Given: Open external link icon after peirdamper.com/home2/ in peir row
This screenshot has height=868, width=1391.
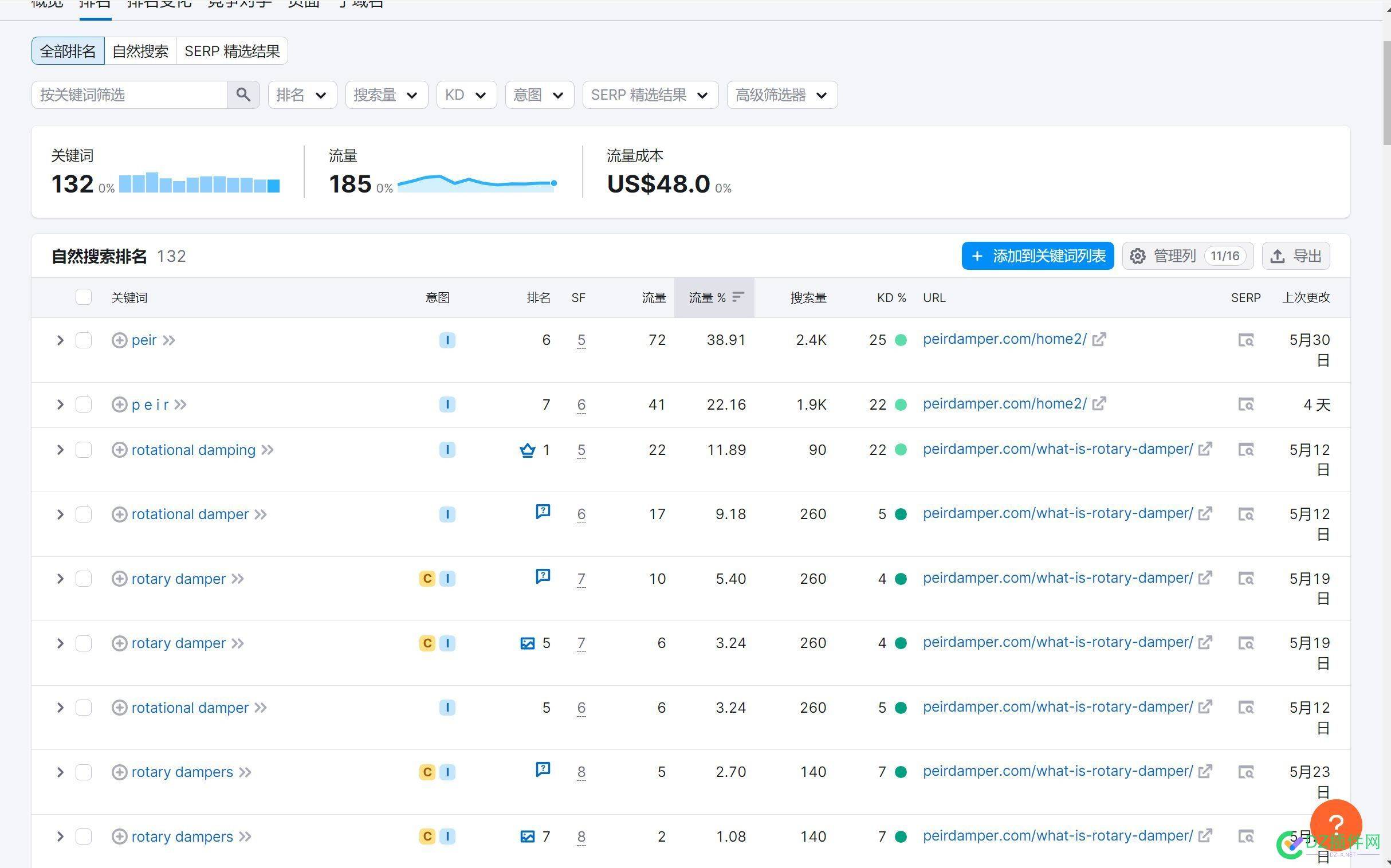Looking at the screenshot, I should (x=1099, y=339).
